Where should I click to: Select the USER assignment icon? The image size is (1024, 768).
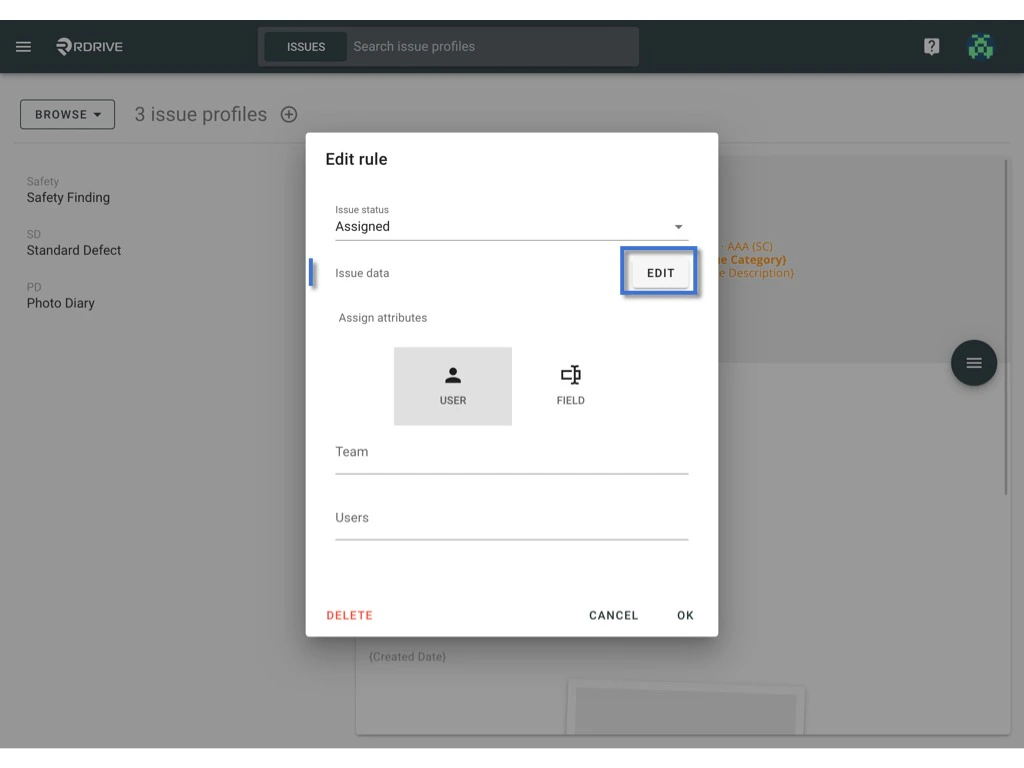453,386
